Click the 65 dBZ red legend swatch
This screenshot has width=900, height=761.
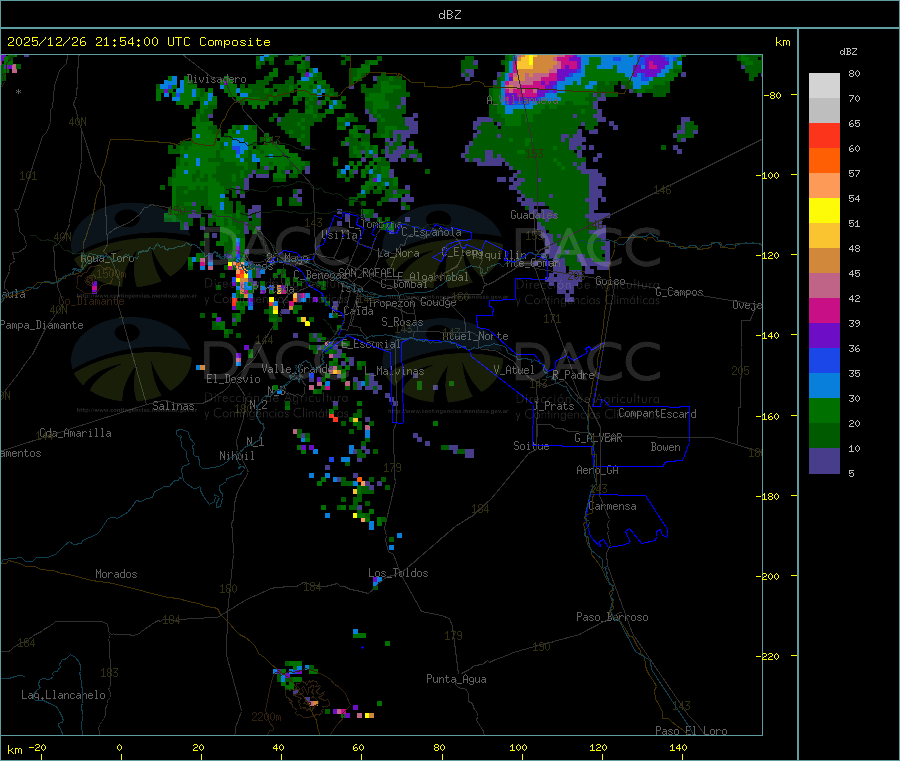click(x=824, y=135)
